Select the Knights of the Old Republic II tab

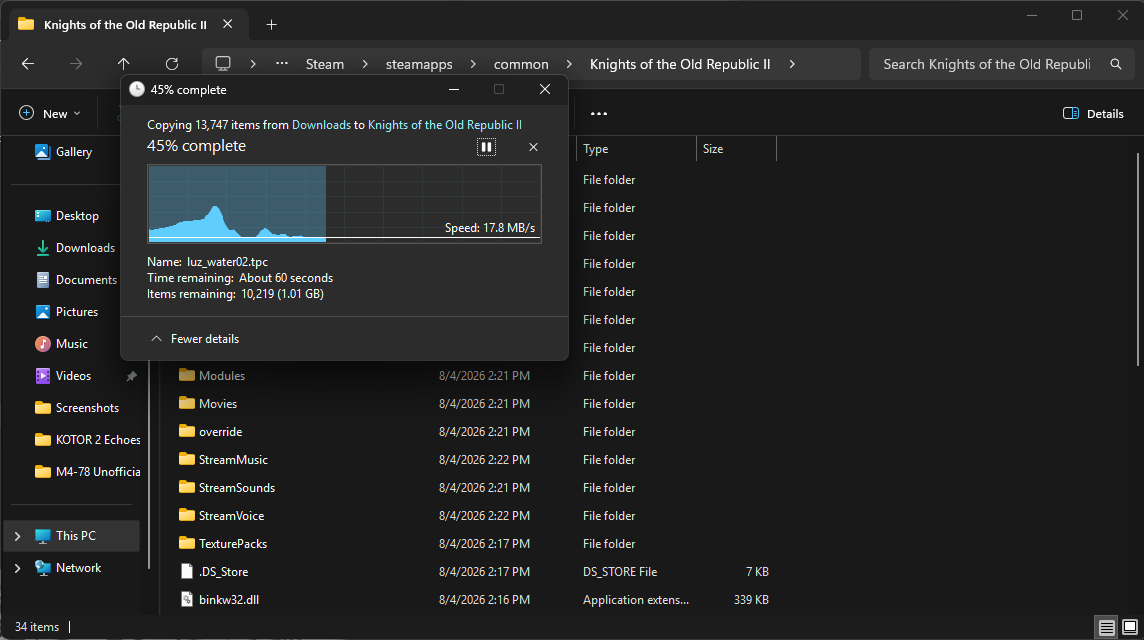coord(124,25)
